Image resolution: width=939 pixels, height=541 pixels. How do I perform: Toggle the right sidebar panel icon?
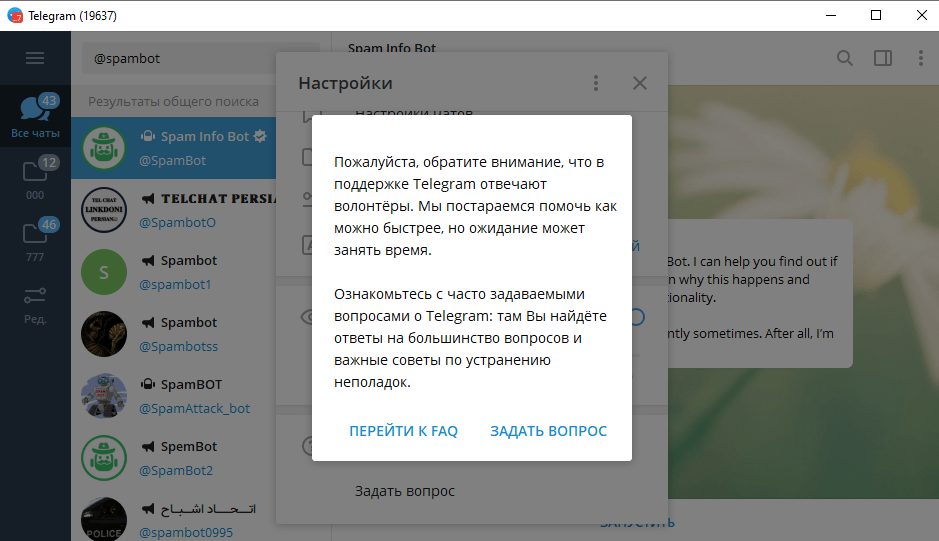pos(882,58)
